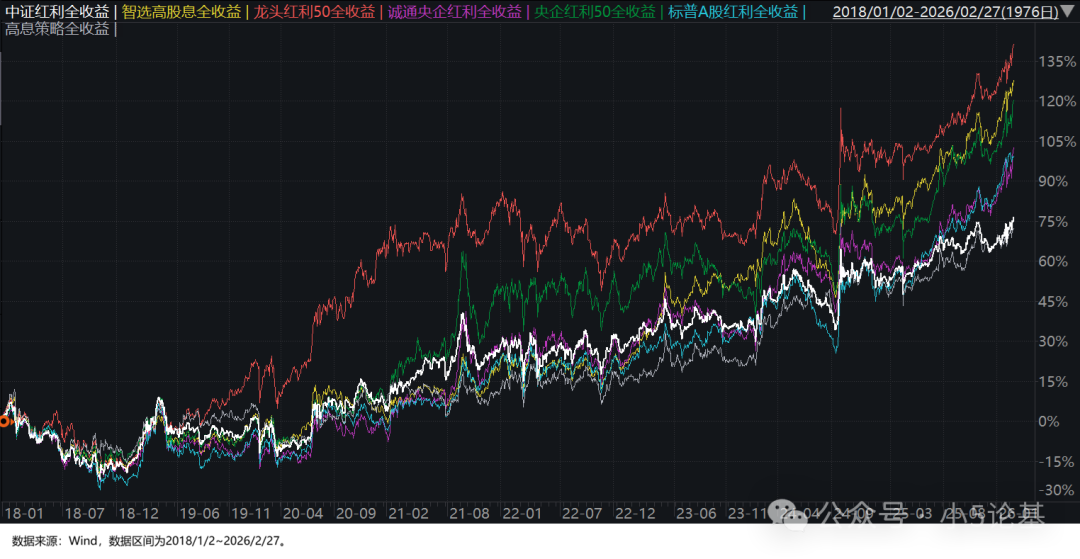Click the 22-12 marker on time axis
The height and width of the screenshot is (559, 1080).
(636, 513)
